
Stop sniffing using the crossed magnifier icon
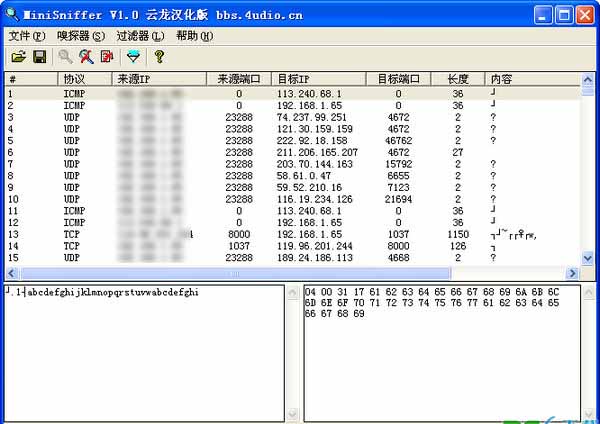(86, 57)
